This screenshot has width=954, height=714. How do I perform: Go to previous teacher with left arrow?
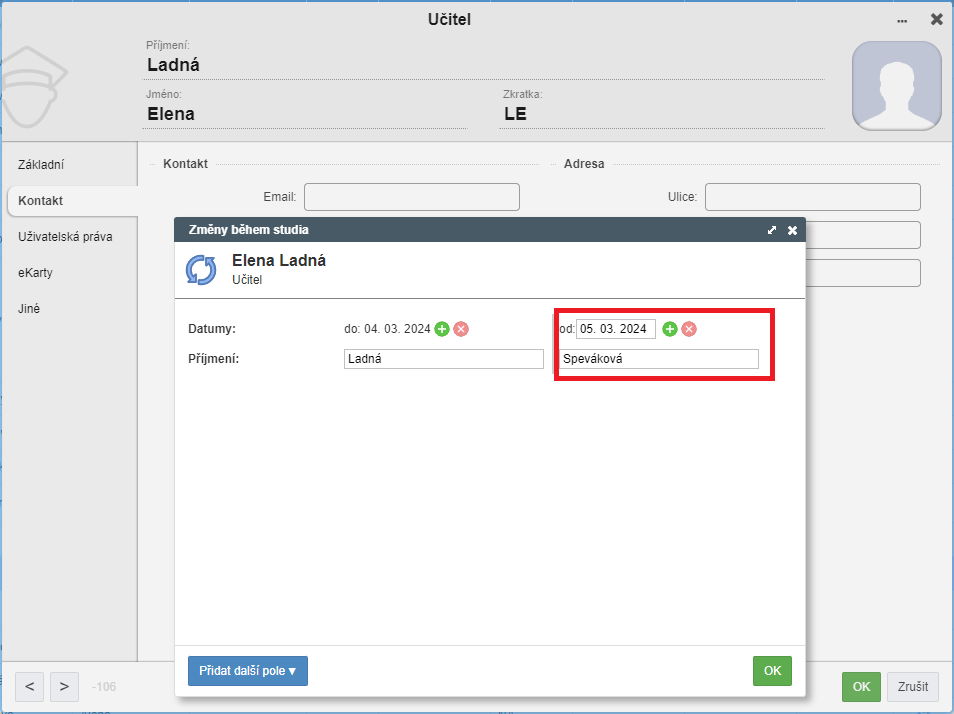[30, 687]
